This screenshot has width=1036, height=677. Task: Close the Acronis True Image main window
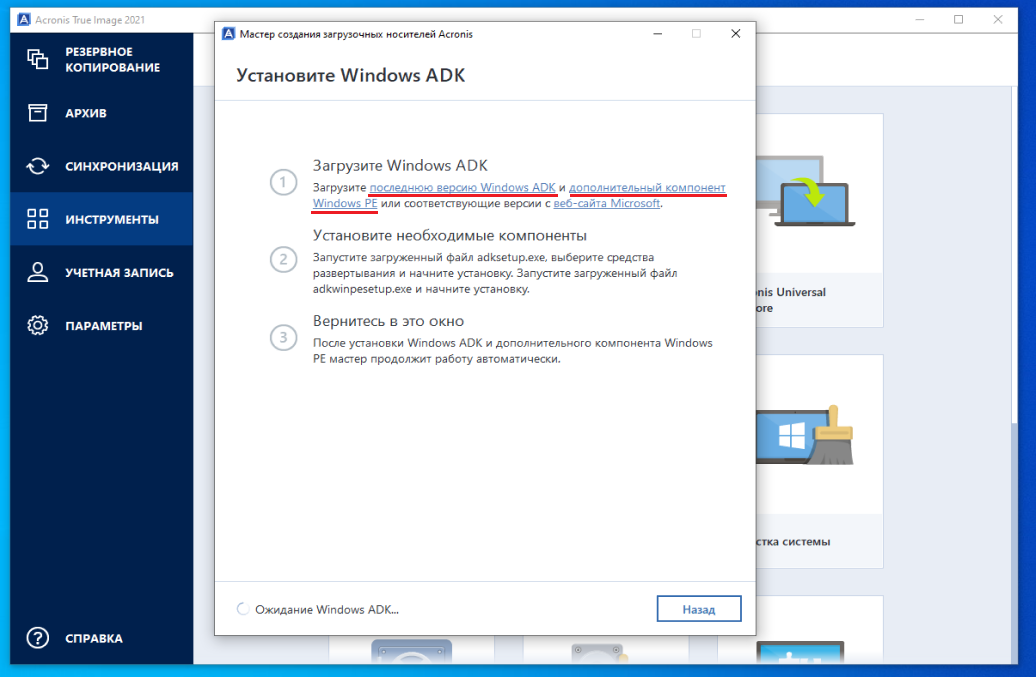pos(998,20)
